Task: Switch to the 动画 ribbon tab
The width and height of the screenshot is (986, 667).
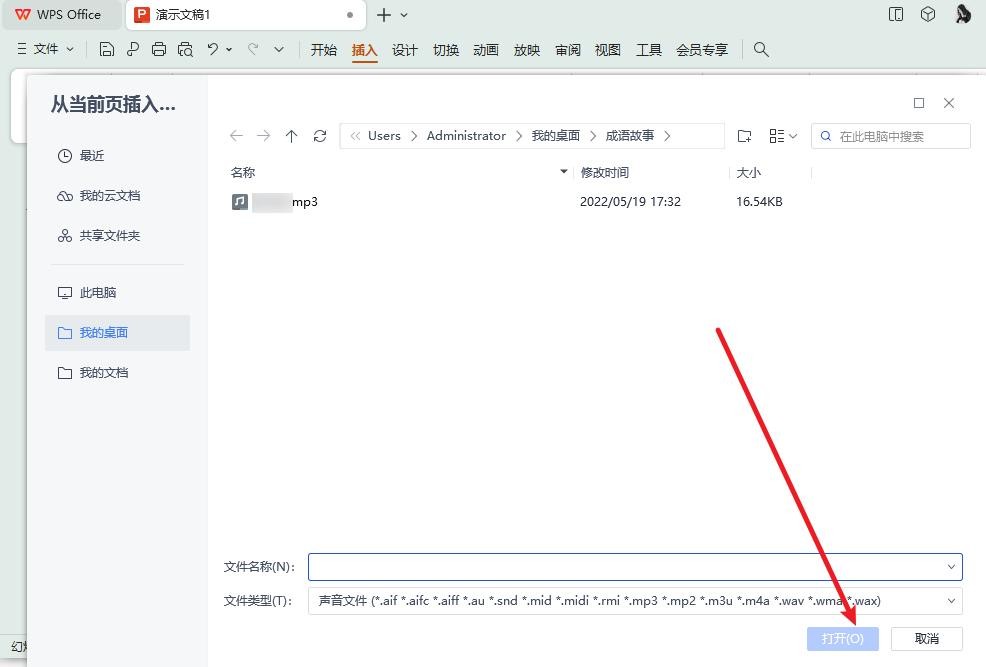Action: (486, 50)
